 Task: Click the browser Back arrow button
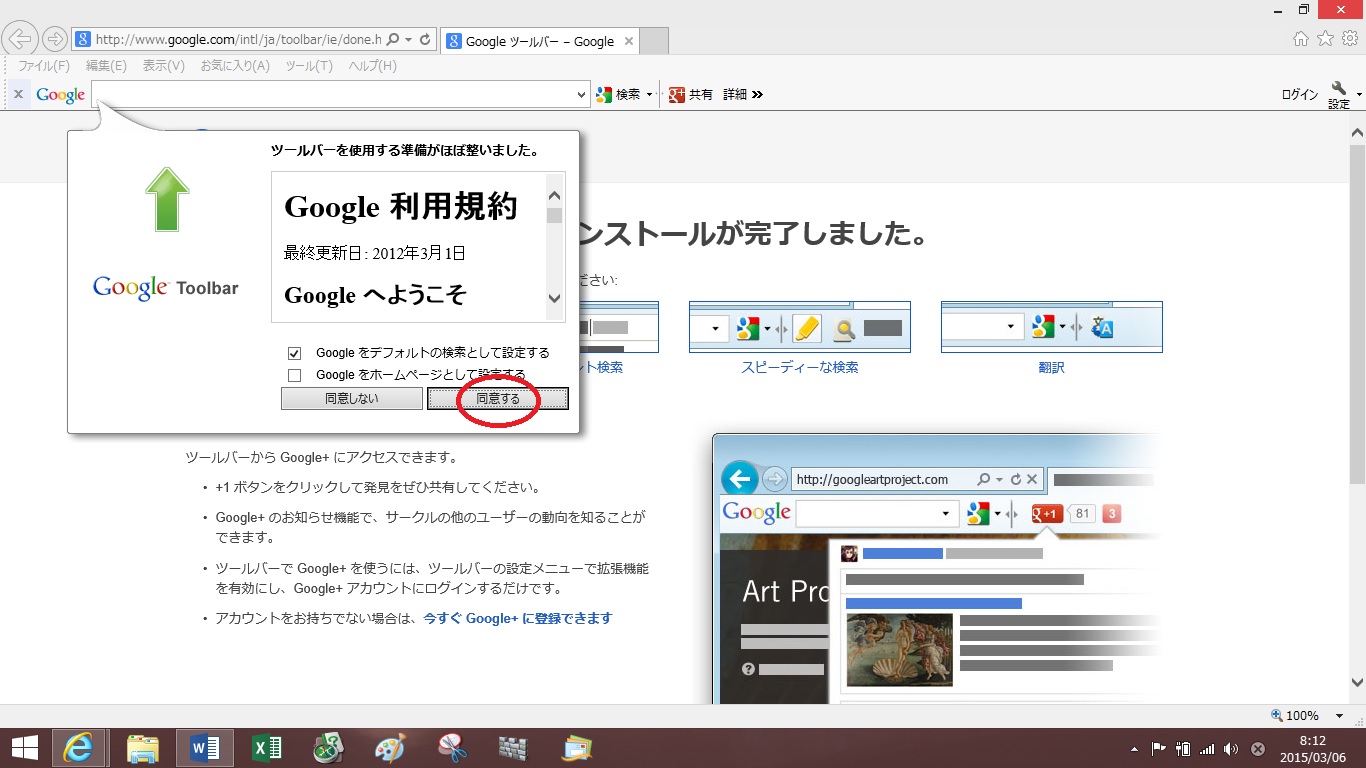click(x=20, y=40)
